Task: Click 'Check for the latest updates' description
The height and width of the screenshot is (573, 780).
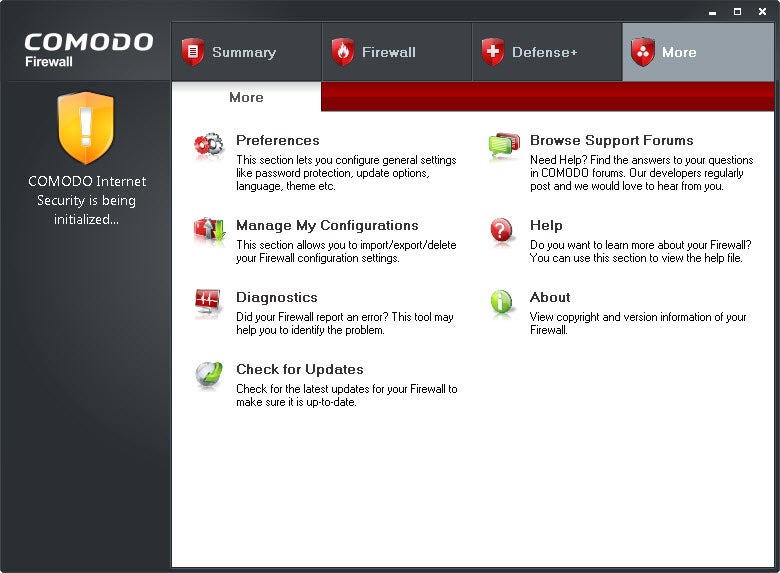Action: (x=347, y=395)
